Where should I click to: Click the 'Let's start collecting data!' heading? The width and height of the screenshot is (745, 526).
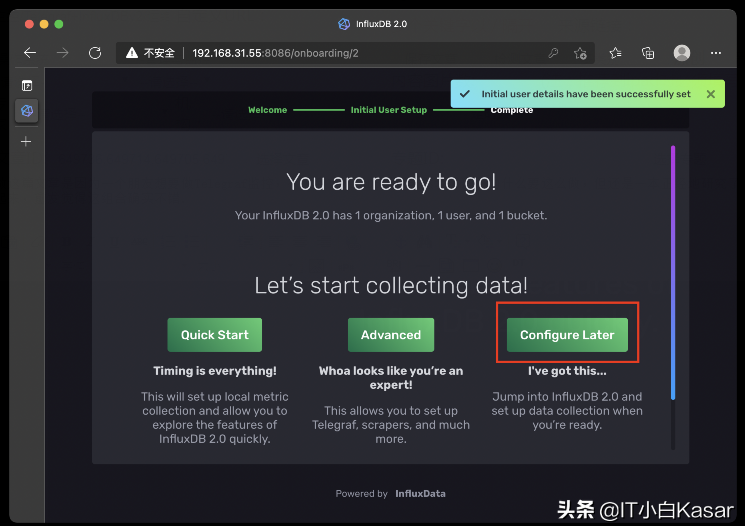(x=391, y=286)
